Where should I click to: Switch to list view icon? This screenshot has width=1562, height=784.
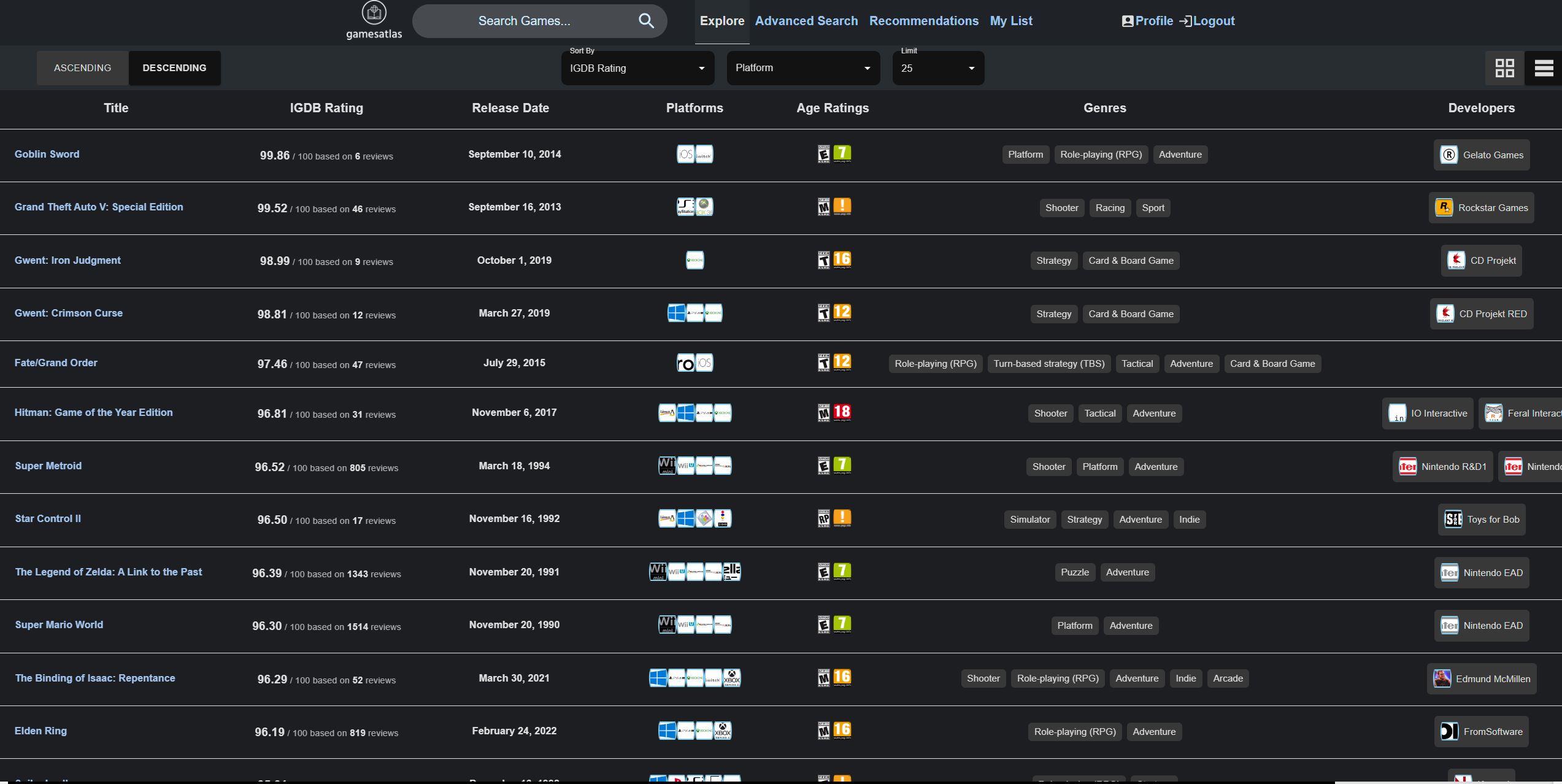click(x=1544, y=68)
